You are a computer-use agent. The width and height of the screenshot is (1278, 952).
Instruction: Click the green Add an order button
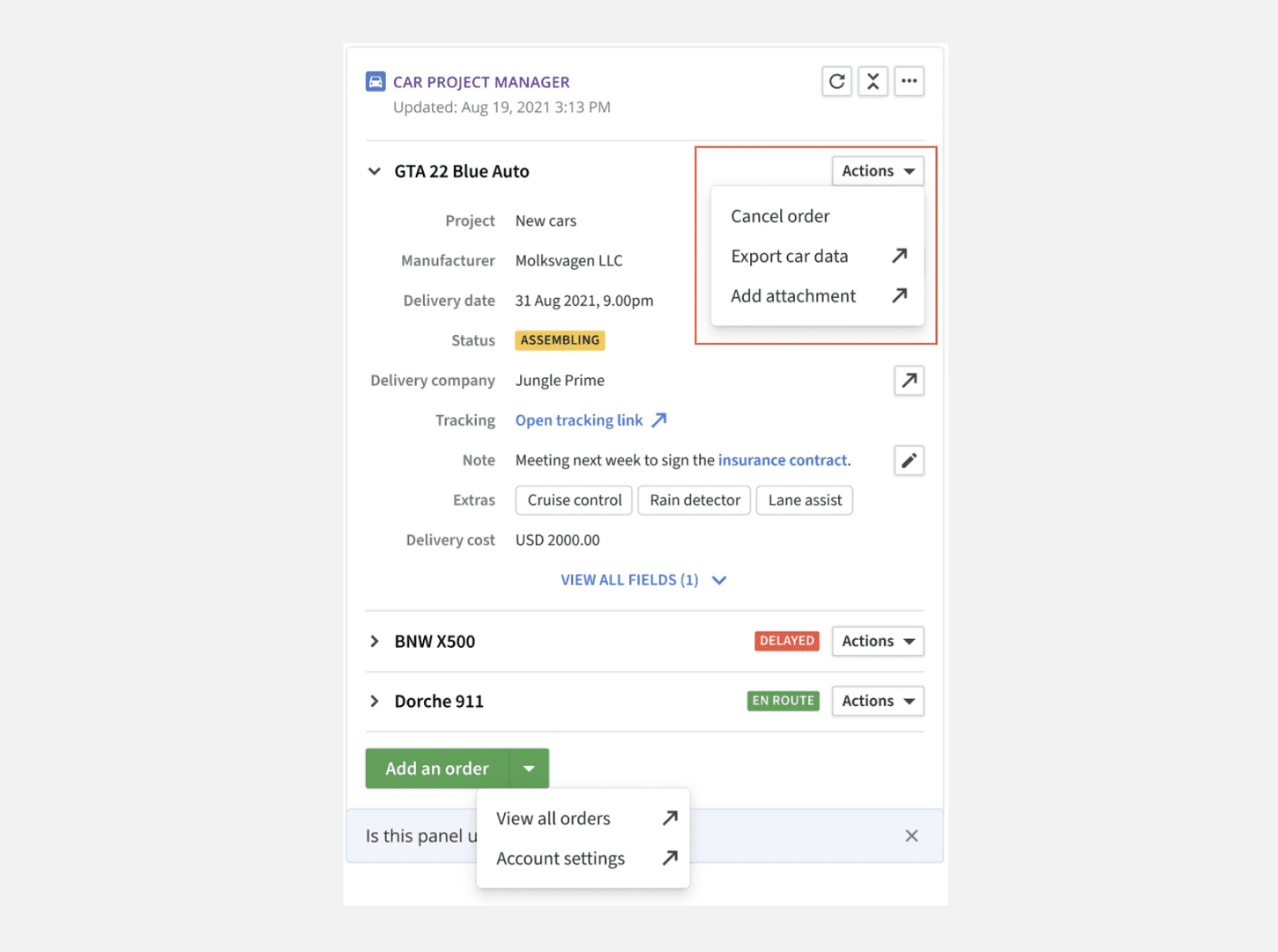tap(437, 769)
